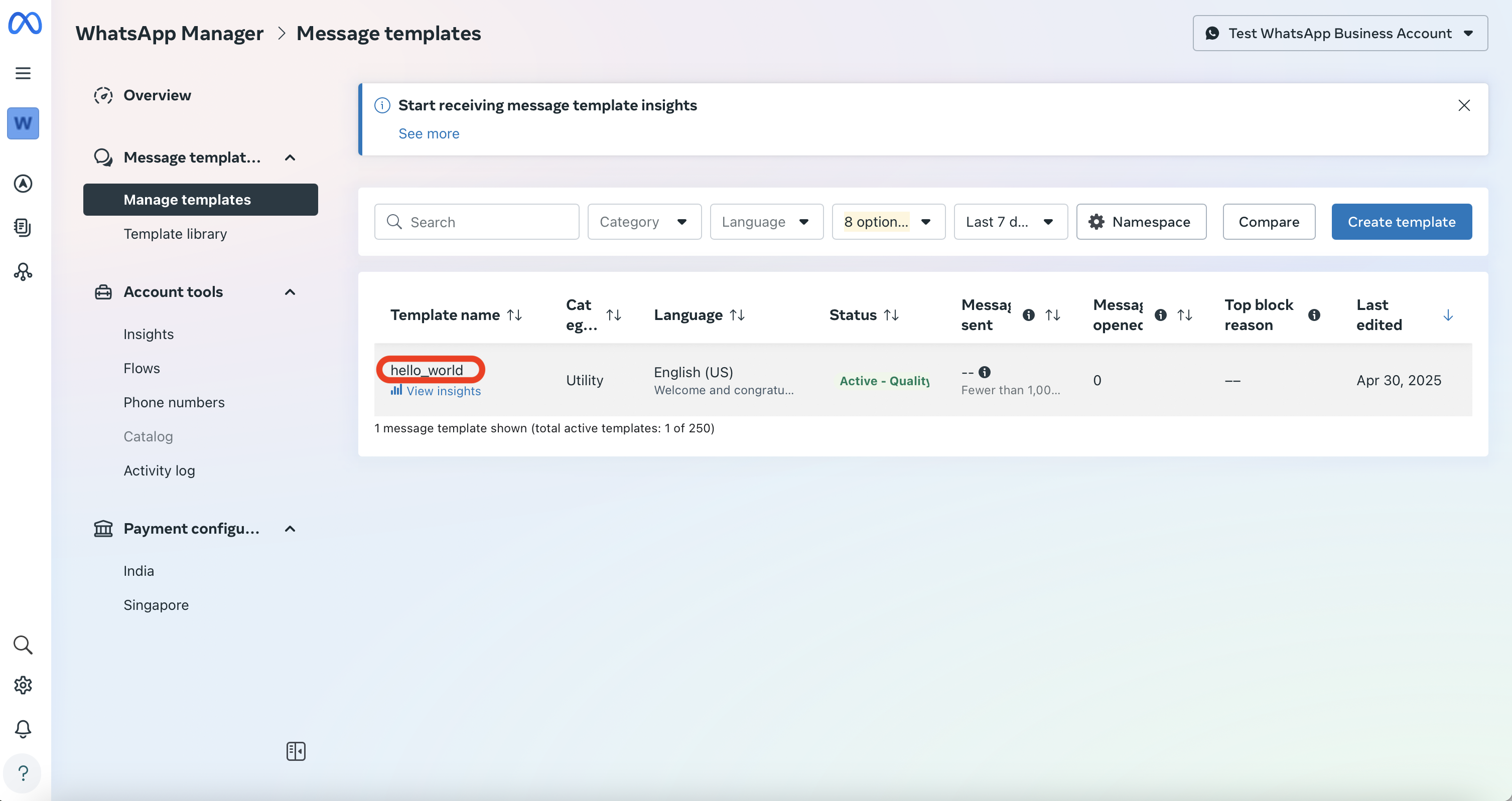Click inside the template Search field
The width and height of the screenshot is (1512, 801).
coord(487,222)
